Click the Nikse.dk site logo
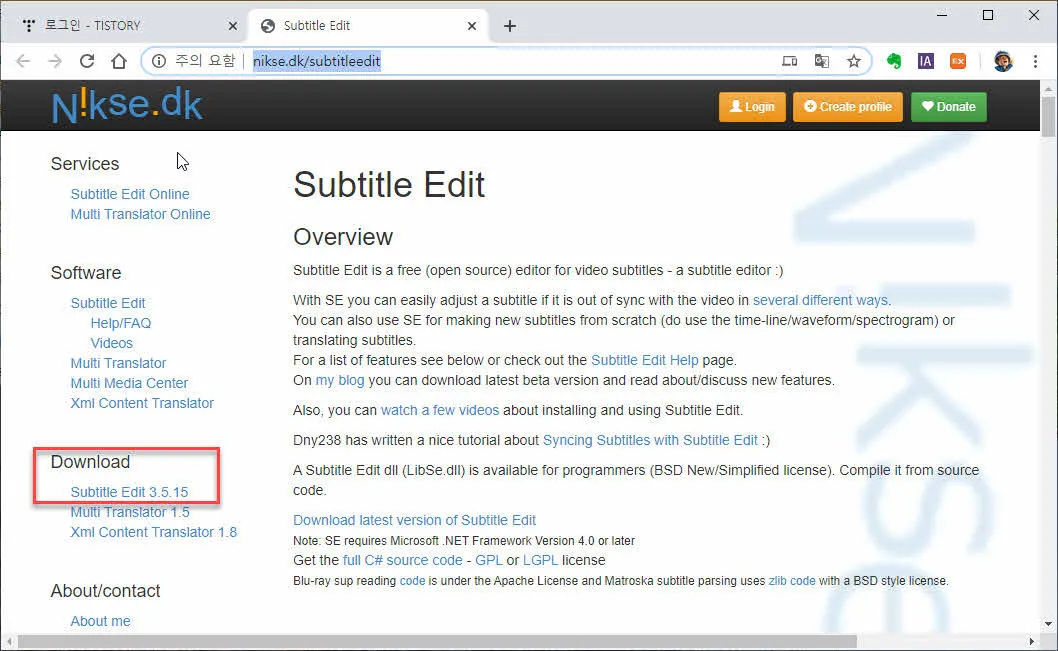 (x=127, y=106)
